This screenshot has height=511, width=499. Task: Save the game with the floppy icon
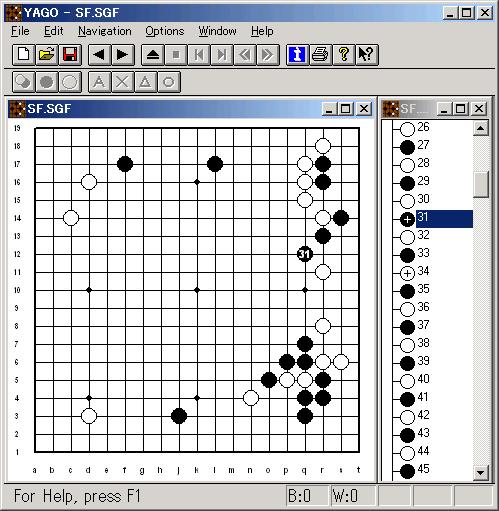70,55
